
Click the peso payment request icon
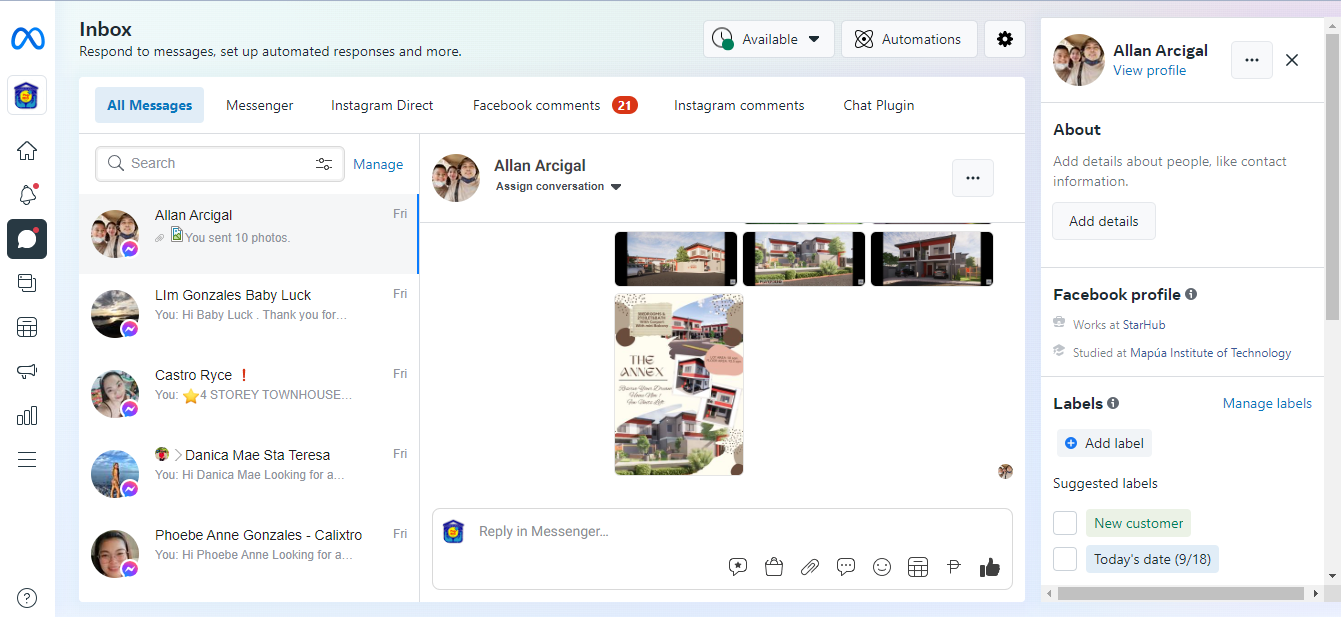[954, 567]
